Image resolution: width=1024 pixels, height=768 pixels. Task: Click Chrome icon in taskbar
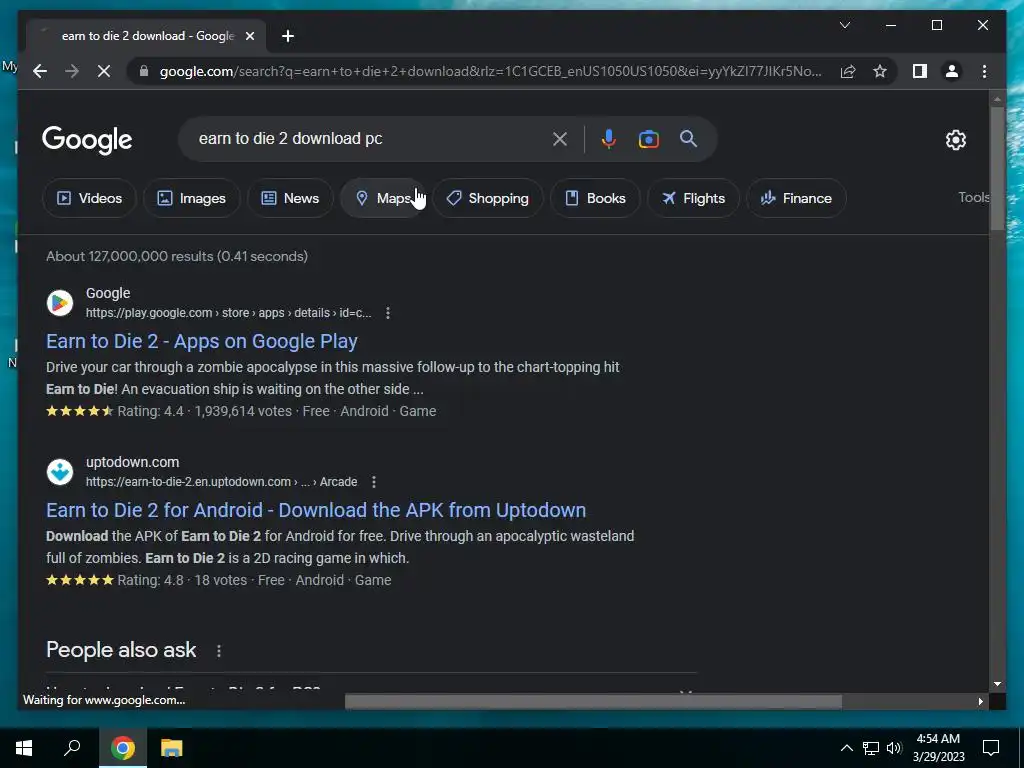pos(122,748)
